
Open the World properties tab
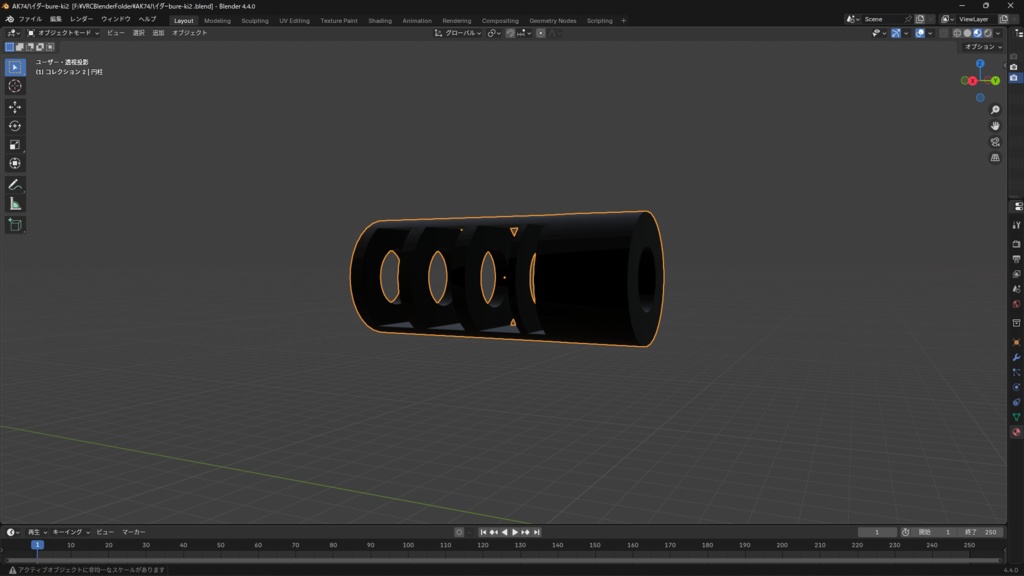tap(1016, 304)
